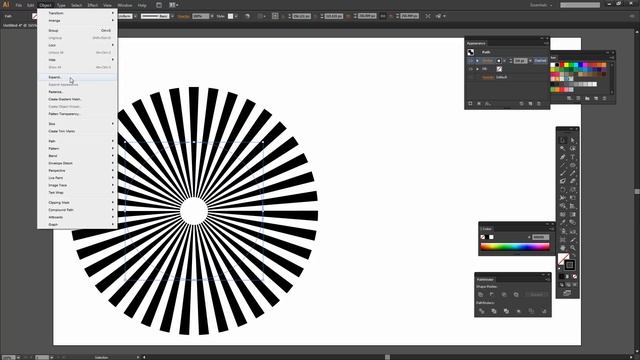
Task: Select the Scale tool
Action: (x=573, y=189)
